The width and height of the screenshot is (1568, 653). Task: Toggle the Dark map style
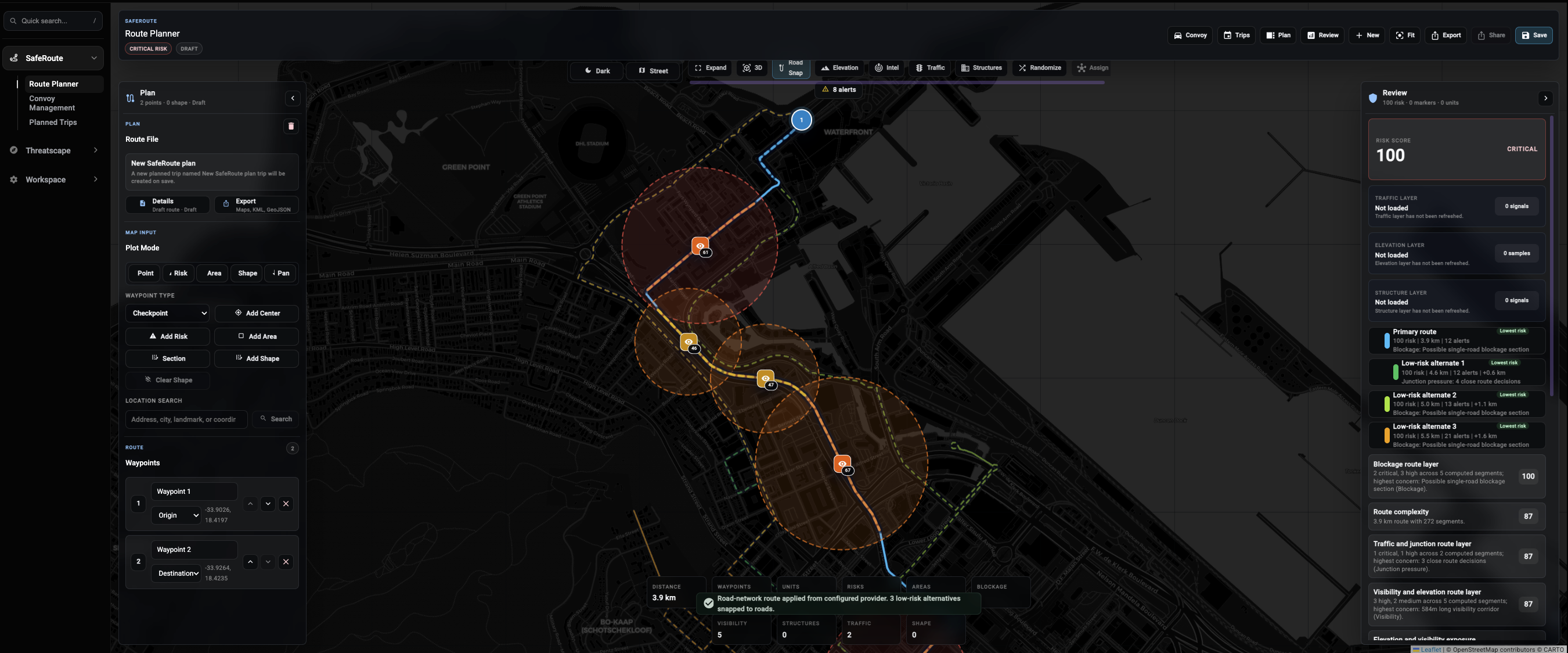coord(597,71)
